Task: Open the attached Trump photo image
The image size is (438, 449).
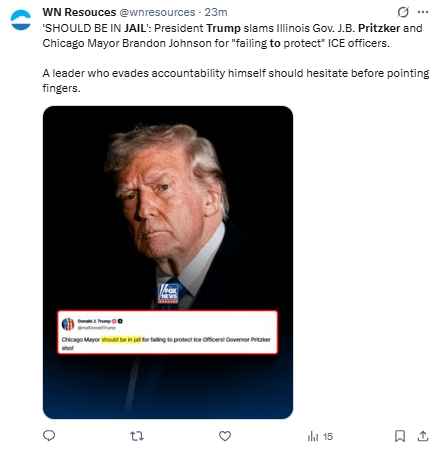Action: tap(168, 262)
